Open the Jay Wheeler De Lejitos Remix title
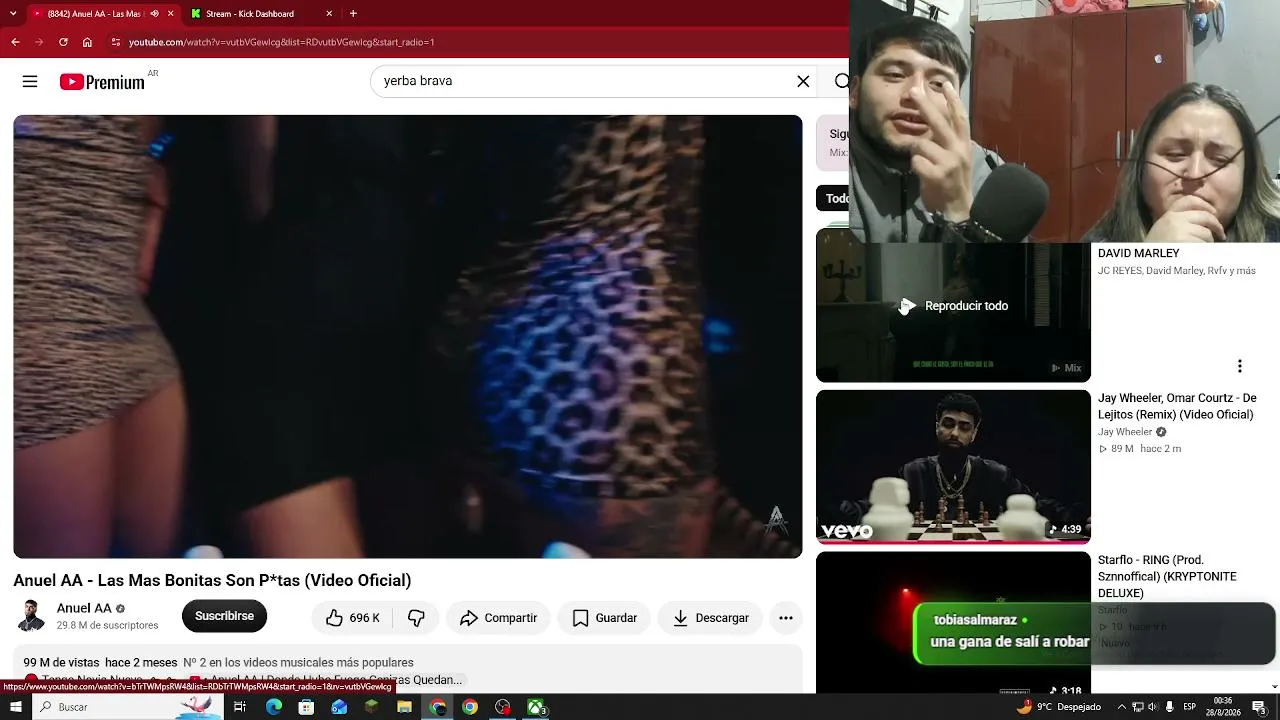Screen dimensions: 1280x720 click(1177, 406)
